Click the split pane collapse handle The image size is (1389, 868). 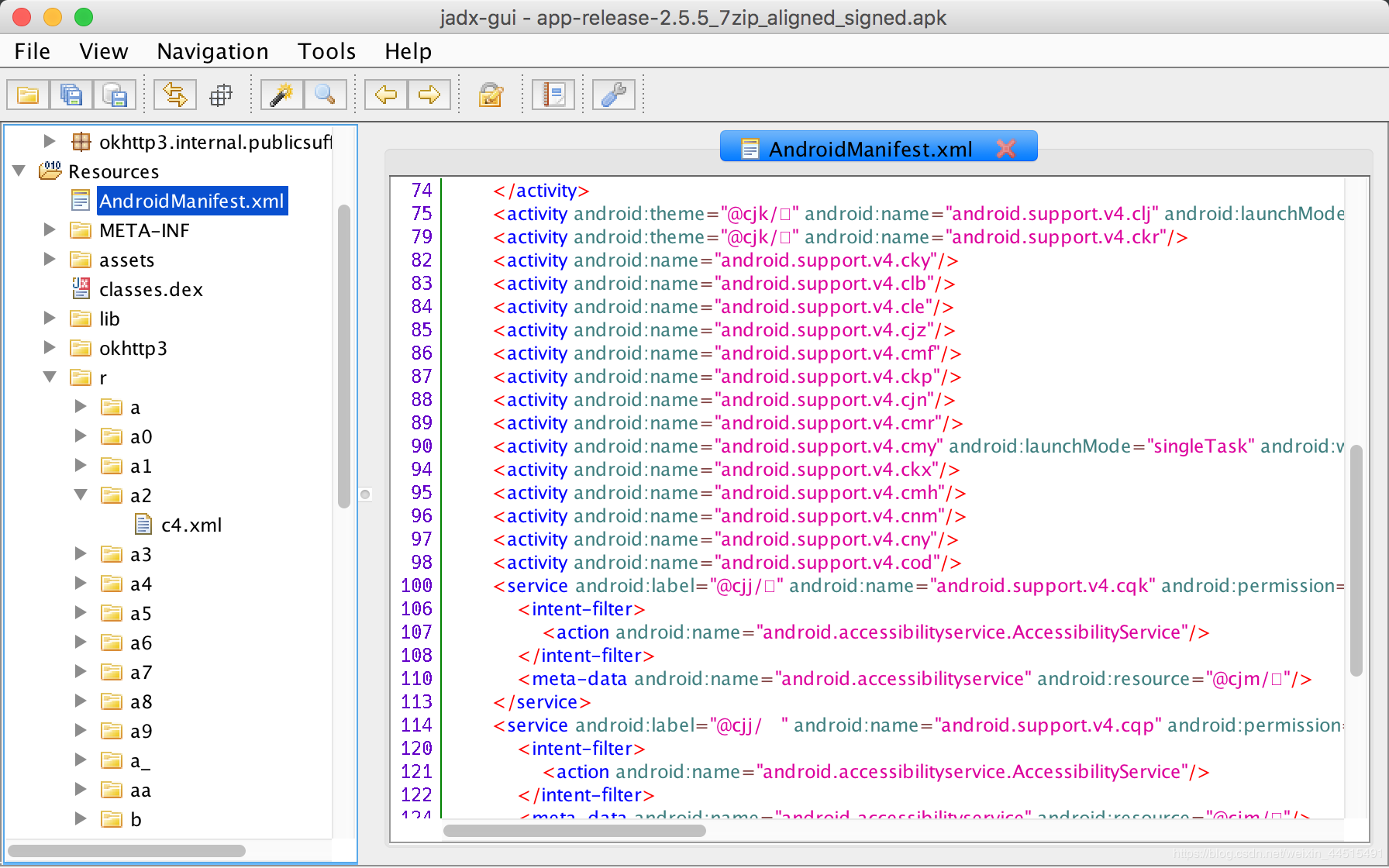[365, 494]
